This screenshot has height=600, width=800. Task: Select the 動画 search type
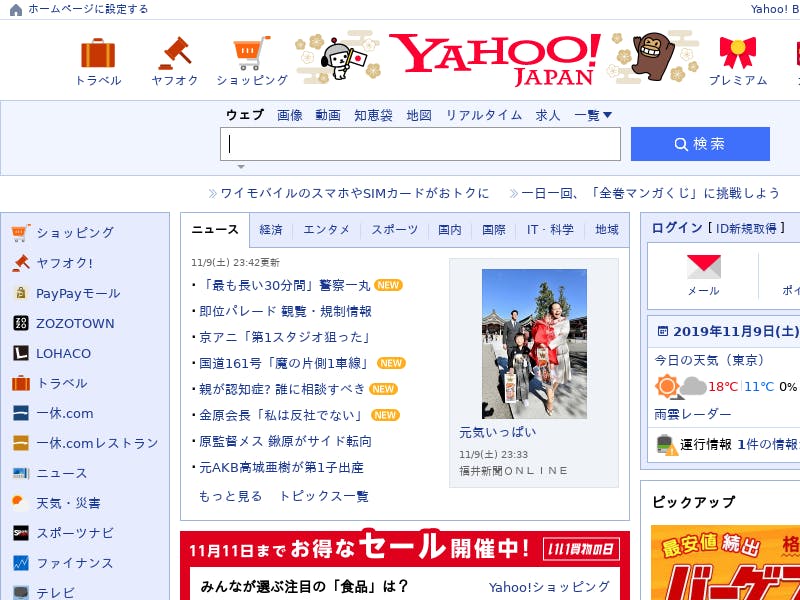coord(328,115)
